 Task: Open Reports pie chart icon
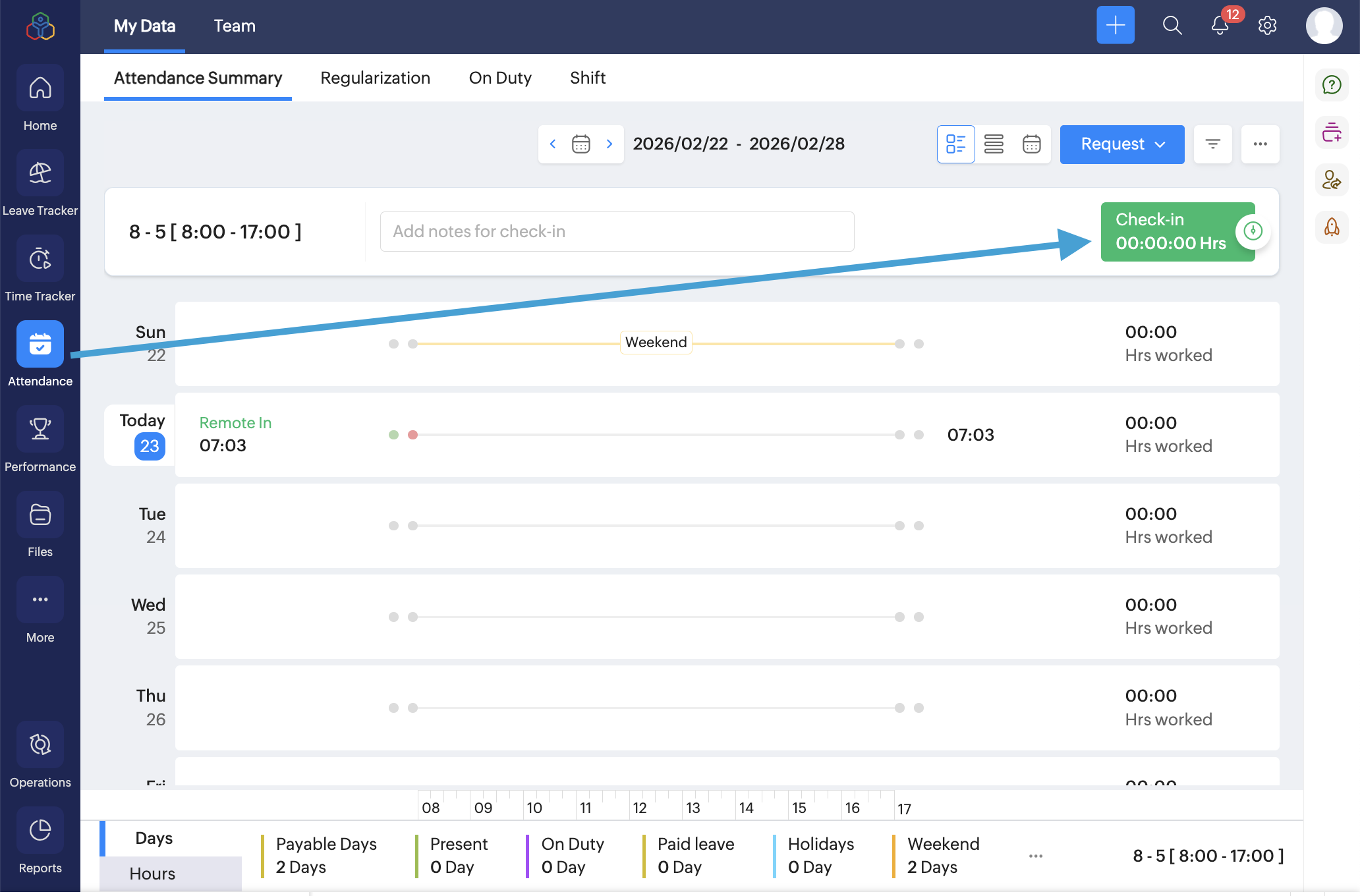40,830
